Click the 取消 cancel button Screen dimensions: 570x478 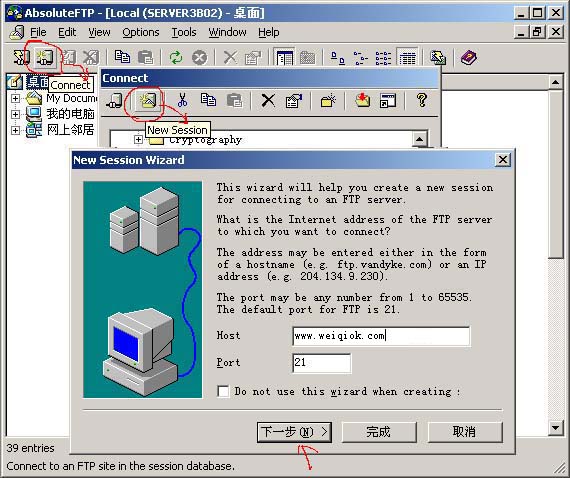(x=465, y=432)
